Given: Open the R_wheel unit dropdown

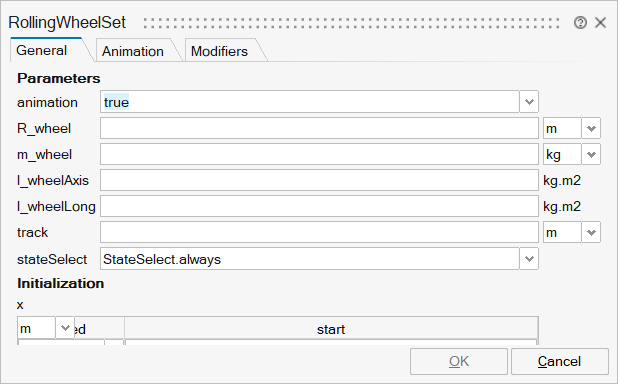Looking at the screenshot, I should pyautogui.click(x=591, y=129).
